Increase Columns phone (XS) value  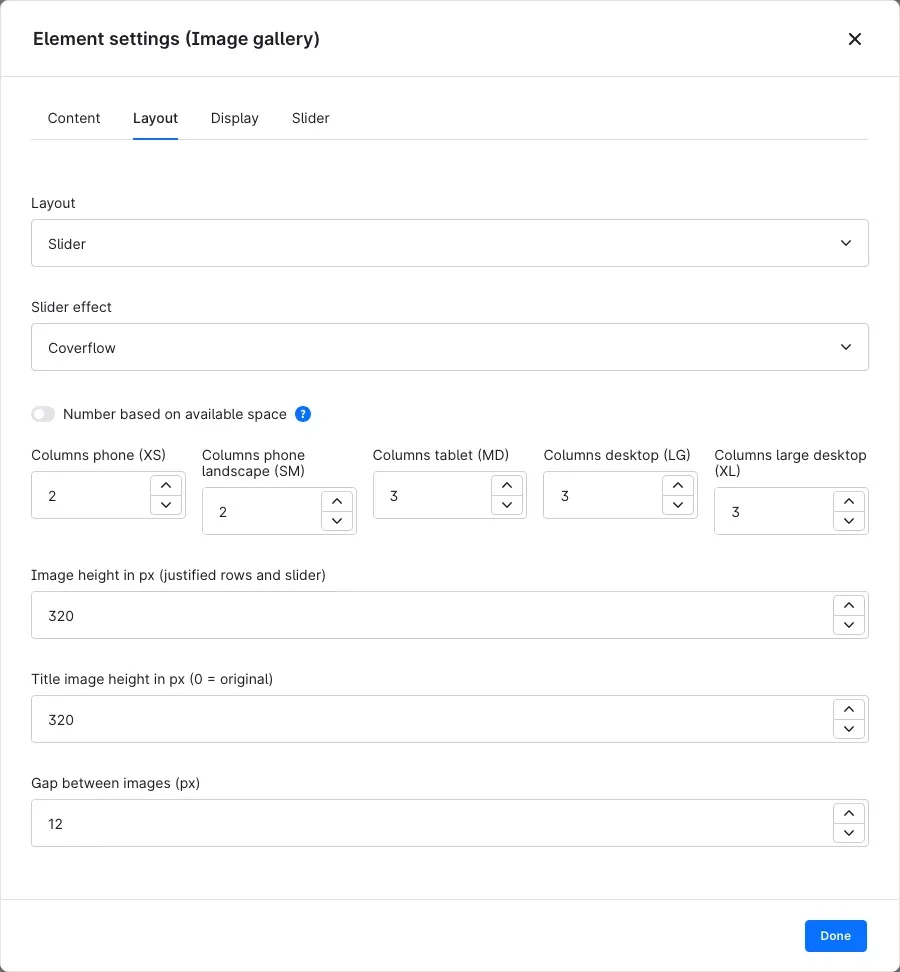coord(166,485)
